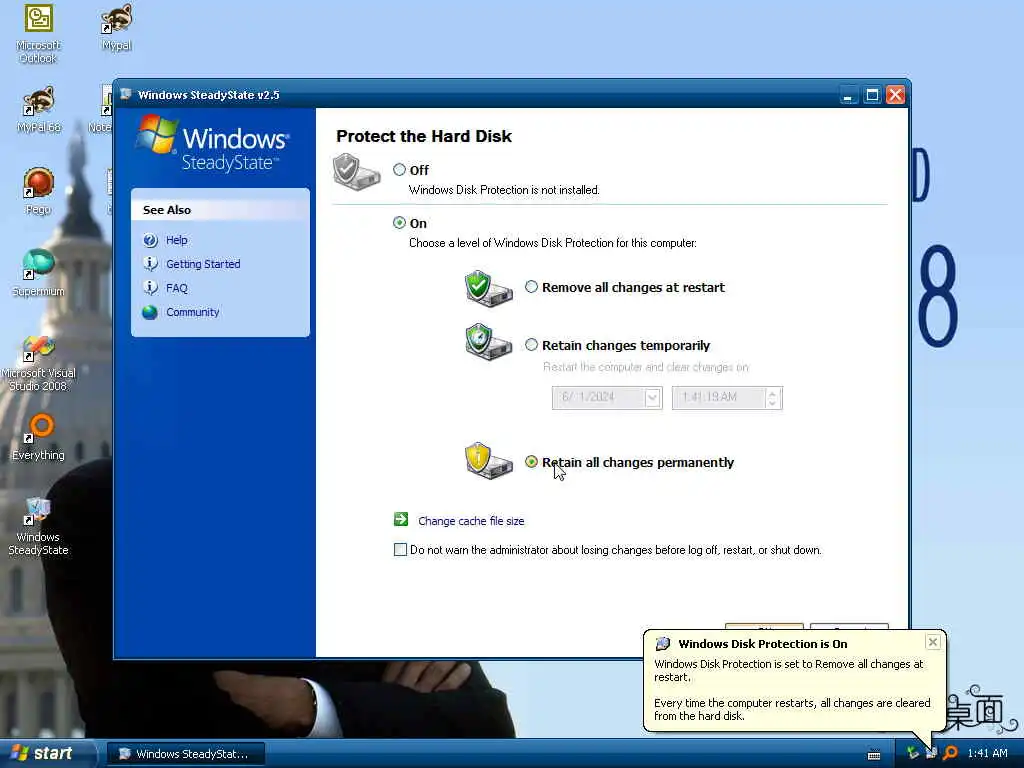Launch the Pego desktop shortcut
Screen dimensions: 1024x768
click(39, 191)
